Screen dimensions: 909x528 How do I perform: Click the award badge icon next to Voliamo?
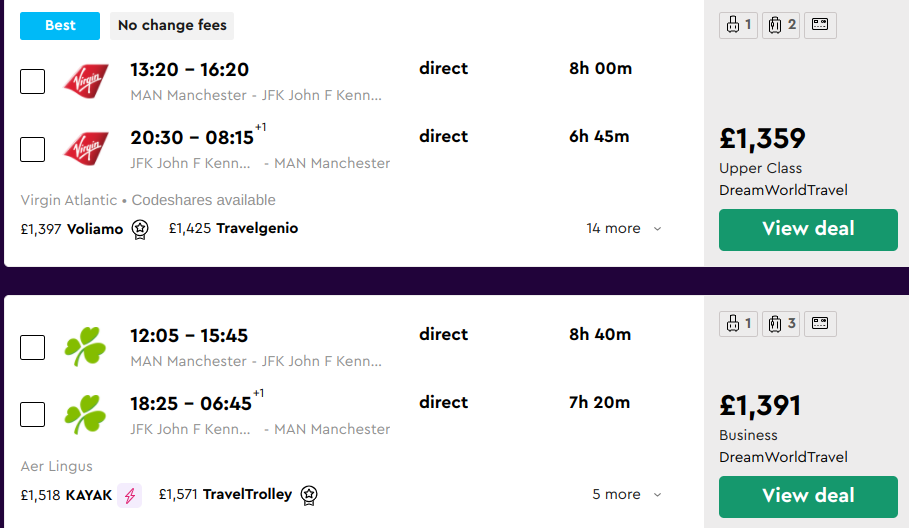[140, 229]
